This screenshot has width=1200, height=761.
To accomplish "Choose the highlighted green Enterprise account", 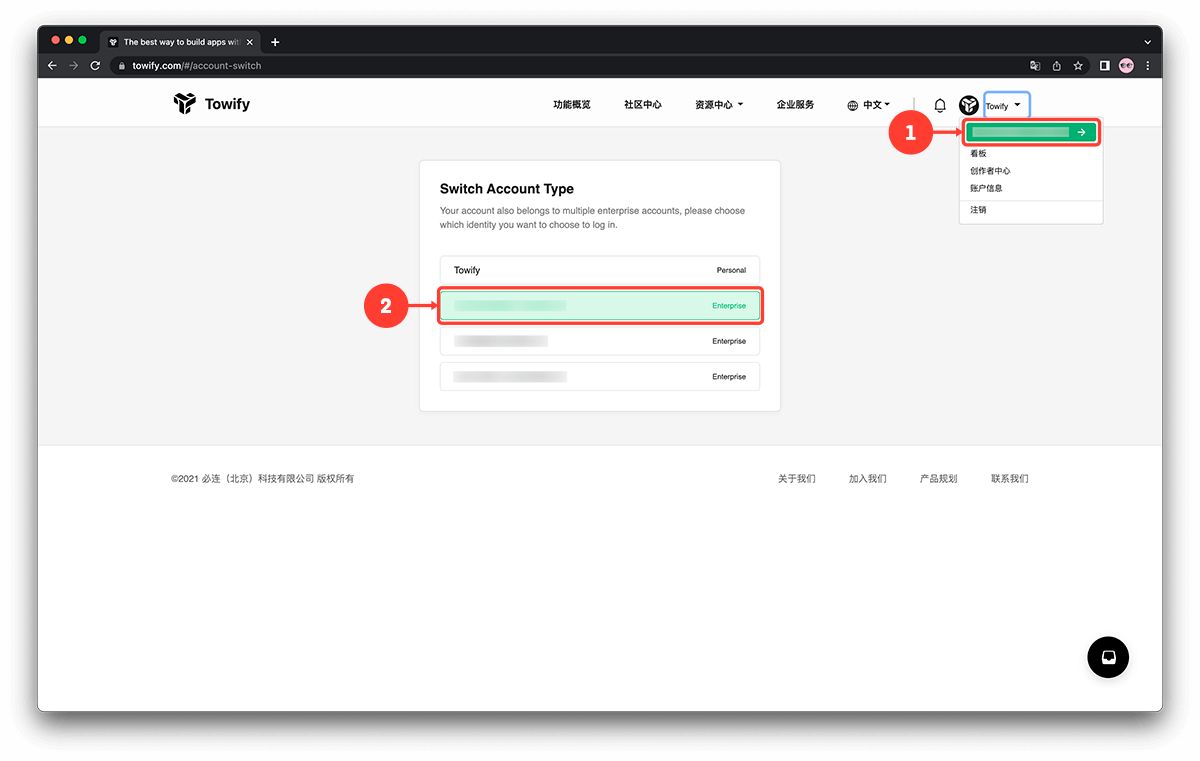I will click(600, 306).
